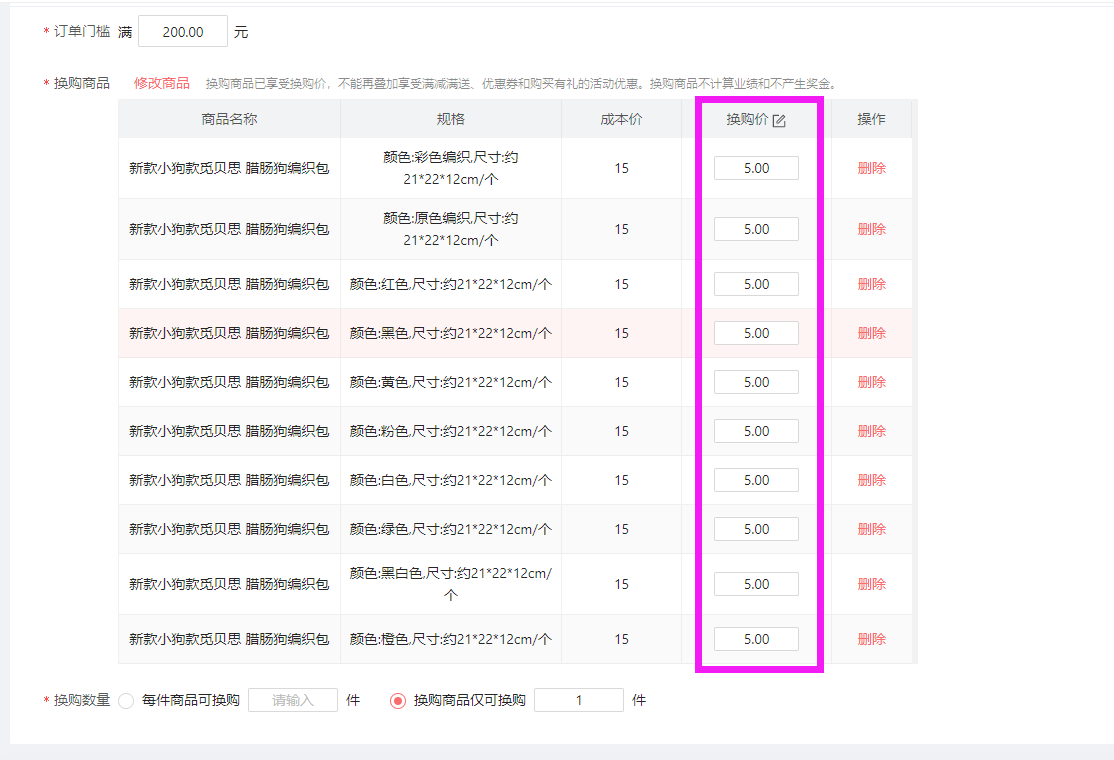This screenshot has height=760, width=1114.
Task: Click the edit icon beside 换购价 header
Action: [x=780, y=120]
